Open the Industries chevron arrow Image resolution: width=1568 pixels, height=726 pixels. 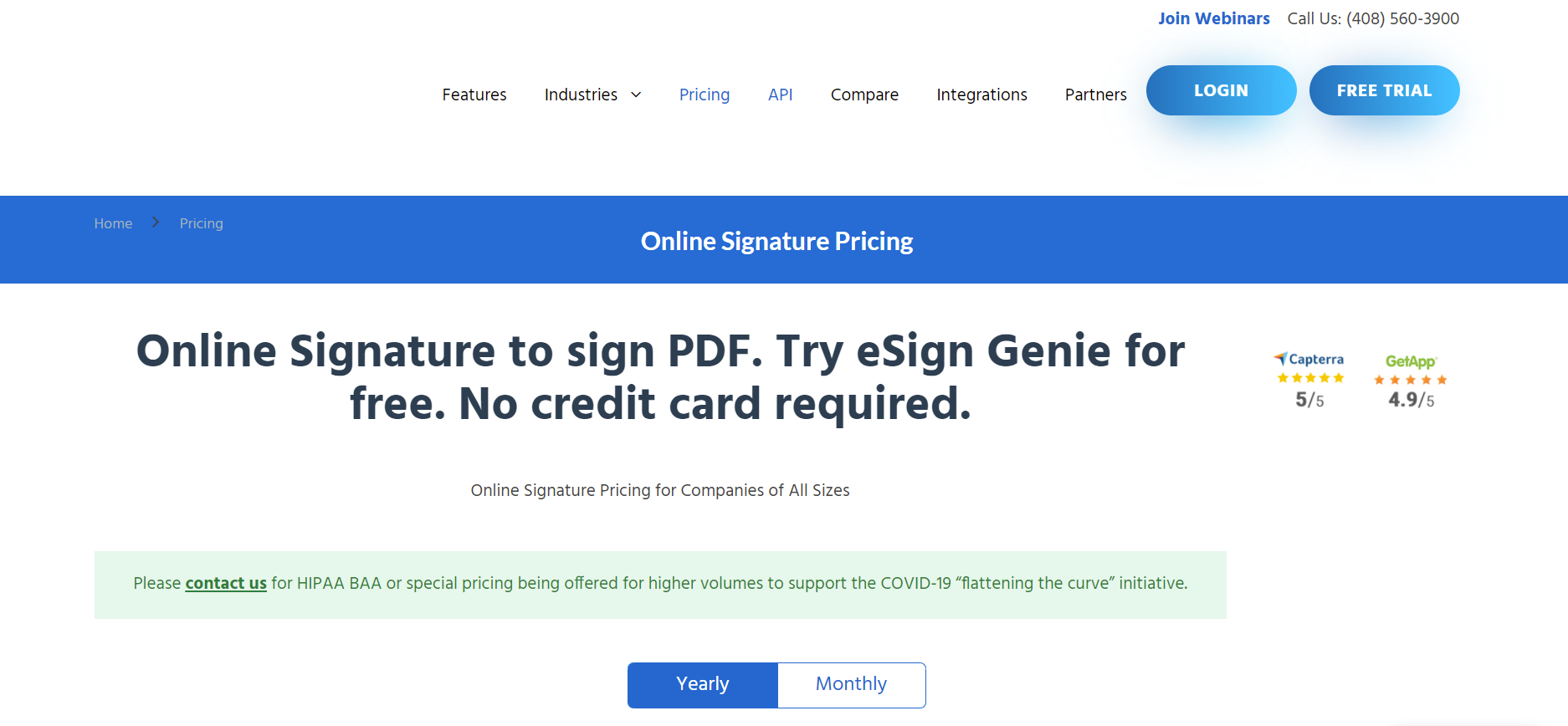[635, 95]
